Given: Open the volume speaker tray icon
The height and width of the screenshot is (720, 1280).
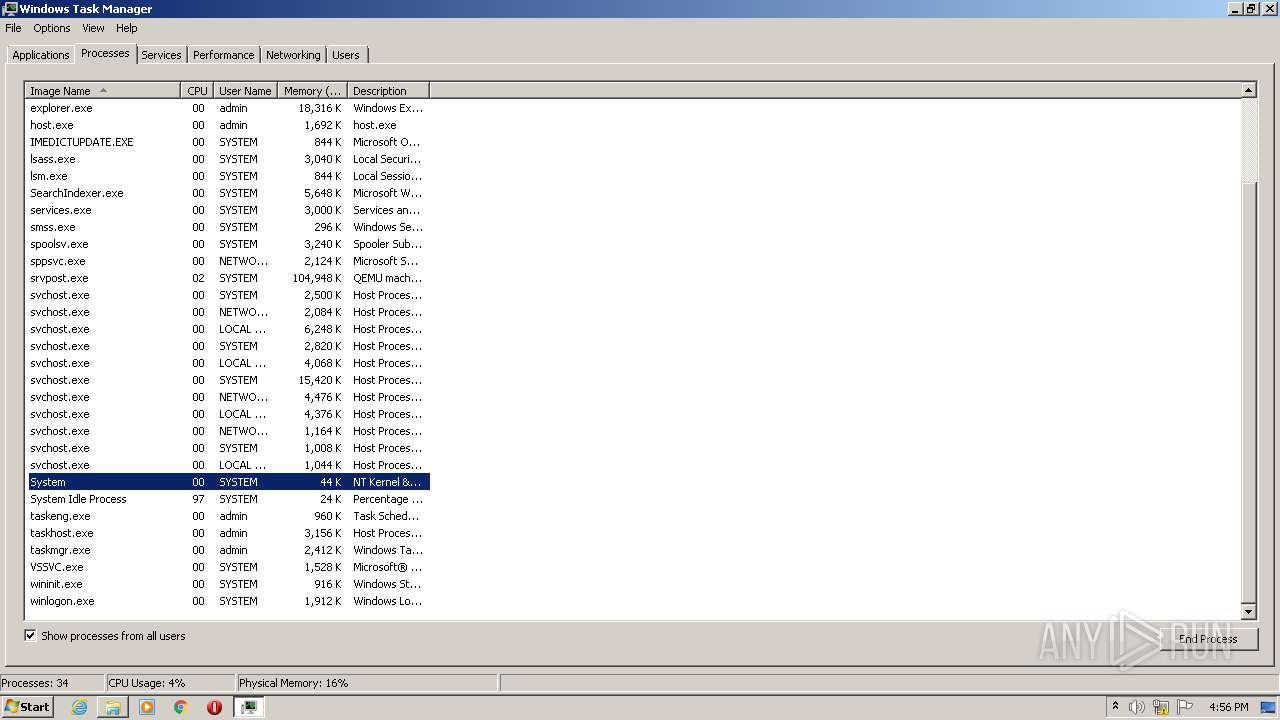Looking at the screenshot, I should pos(1137,707).
